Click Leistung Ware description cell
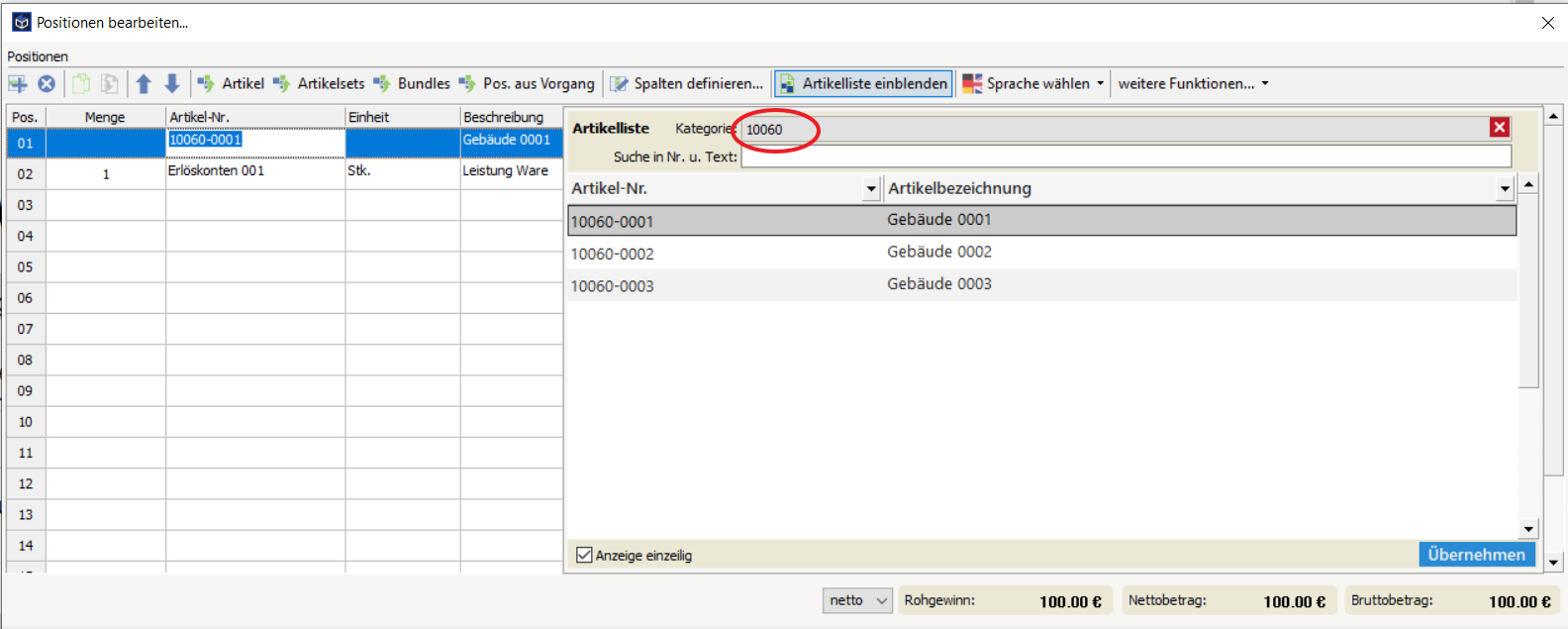The height and width of the screenshot is (629, 1568). click(x=511, y=173)
